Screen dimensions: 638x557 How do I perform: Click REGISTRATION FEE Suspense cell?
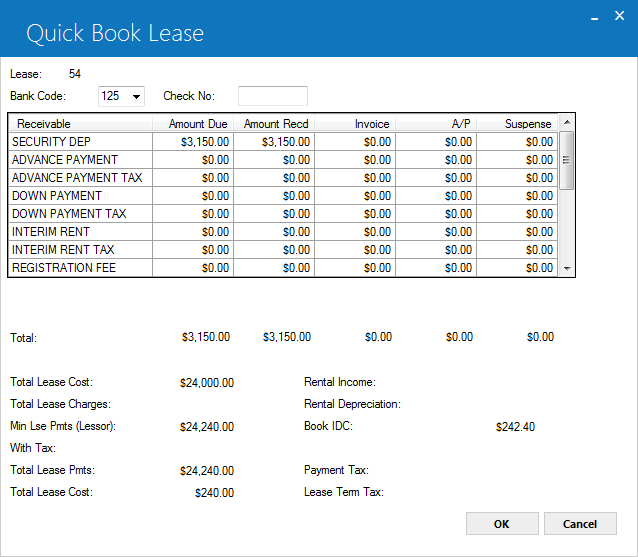[x=517, y=267]
